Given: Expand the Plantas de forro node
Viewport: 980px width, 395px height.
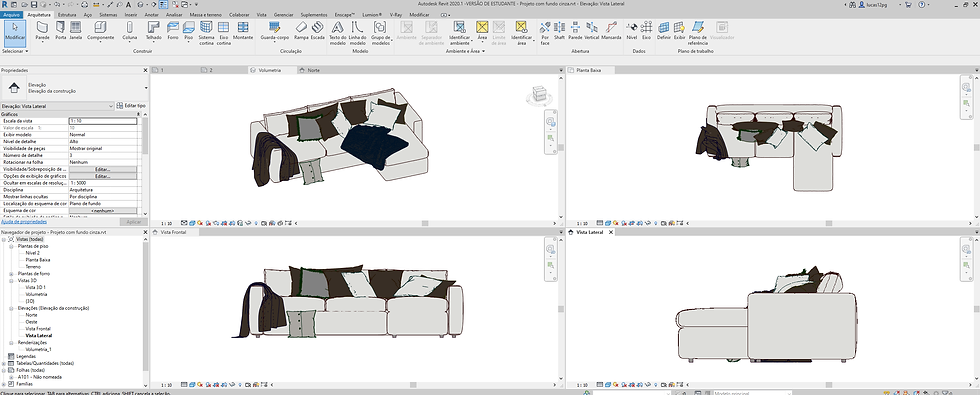Looking at the screenshot, I should click(x=11, y=274).
